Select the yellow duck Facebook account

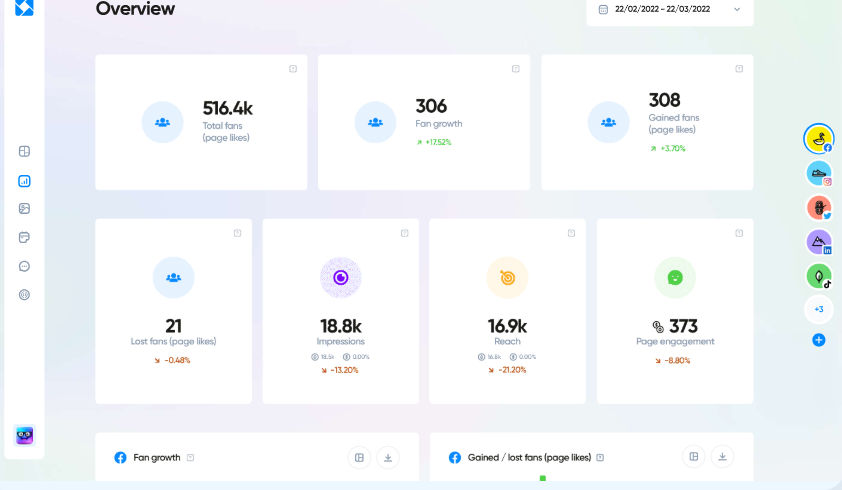pyautogui.click(x=818, y=139)
